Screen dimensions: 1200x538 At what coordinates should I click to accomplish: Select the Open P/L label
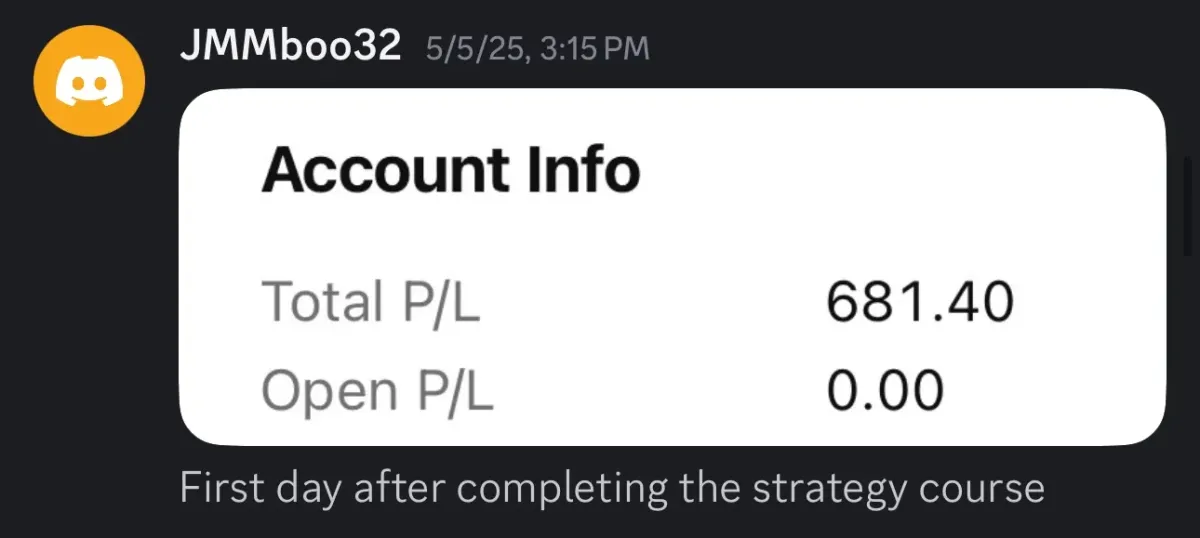[377, 391]
